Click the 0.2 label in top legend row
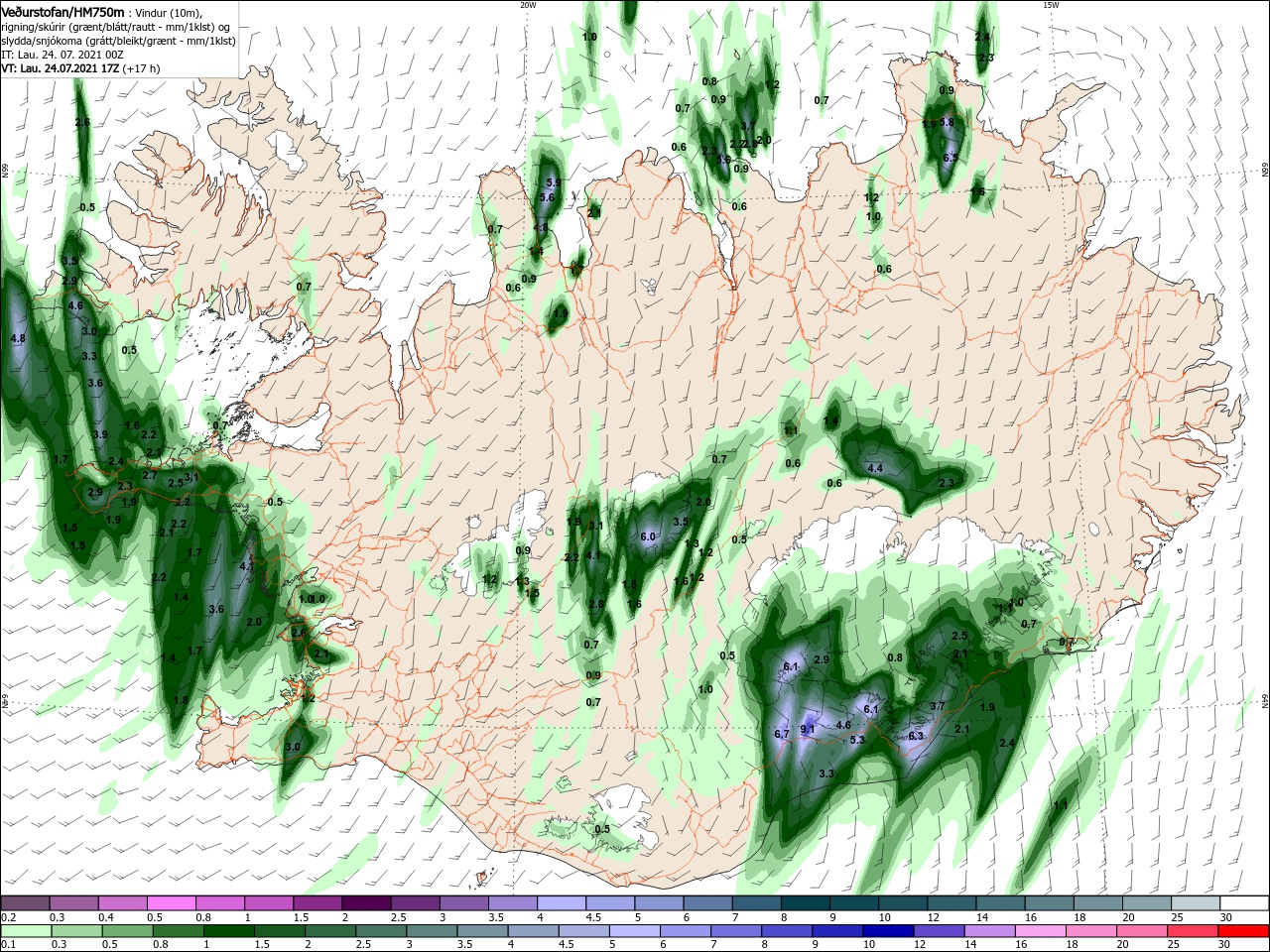The width and height of the screenshot is (1270, 952). tap(7, 918)
